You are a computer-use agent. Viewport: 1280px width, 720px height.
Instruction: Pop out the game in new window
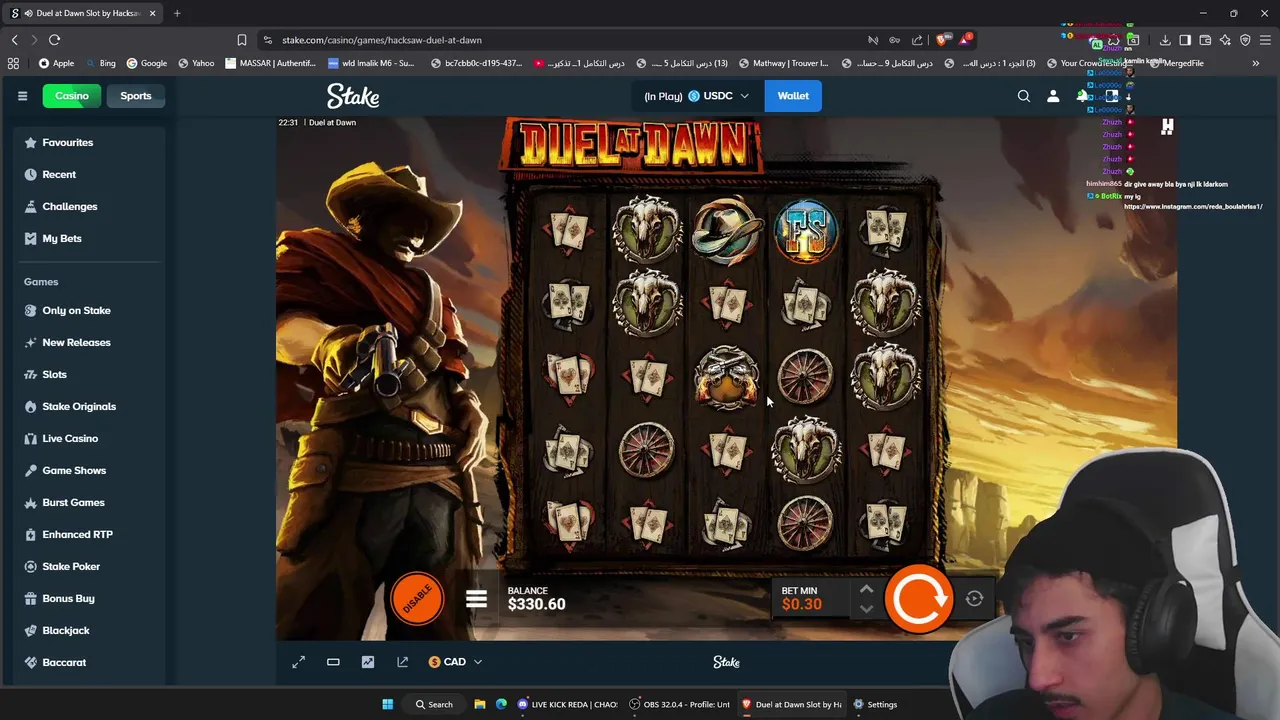(402, 662)
